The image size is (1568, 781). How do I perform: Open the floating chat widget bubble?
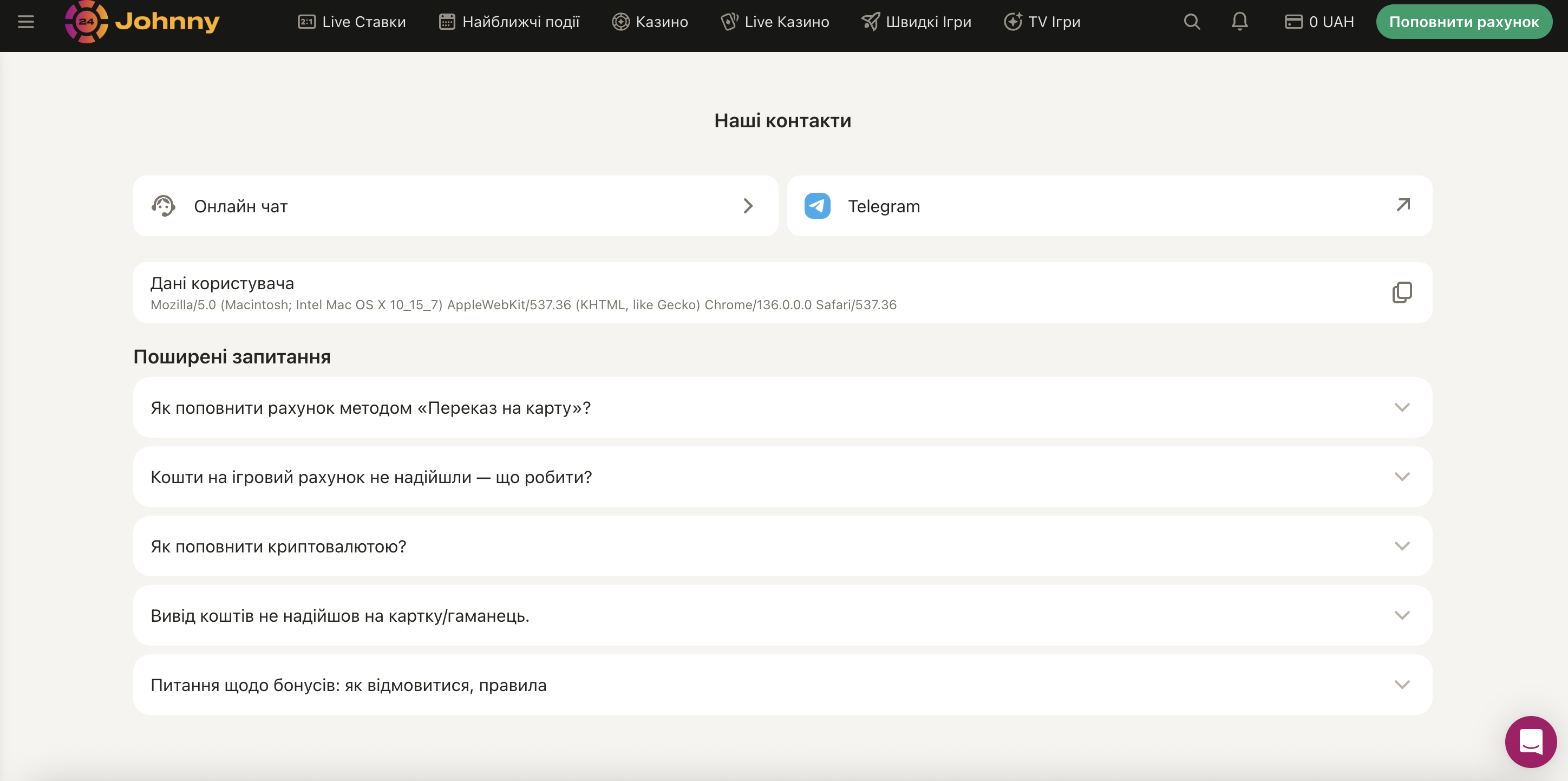1530,741
